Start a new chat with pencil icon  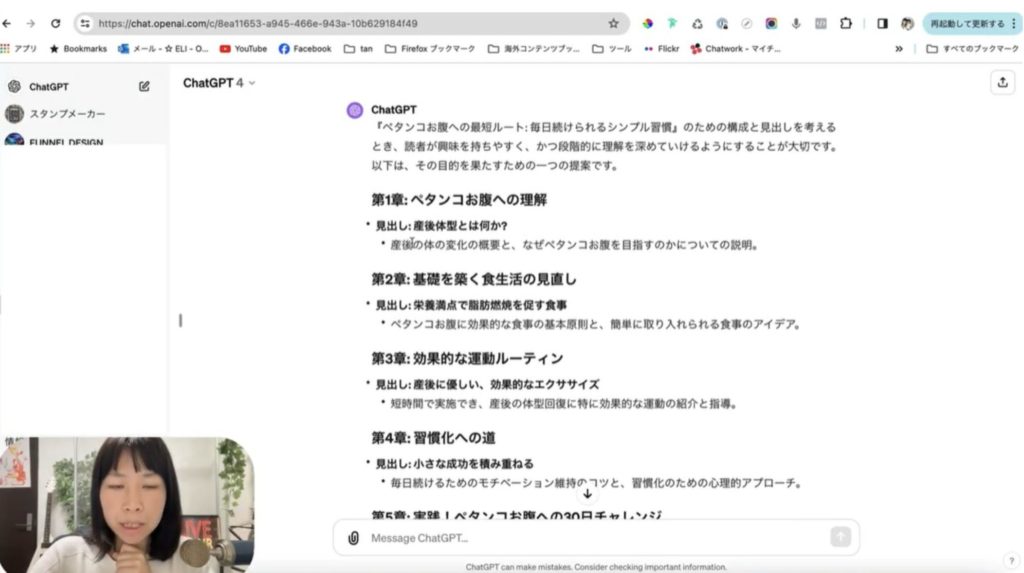point(144,86)
